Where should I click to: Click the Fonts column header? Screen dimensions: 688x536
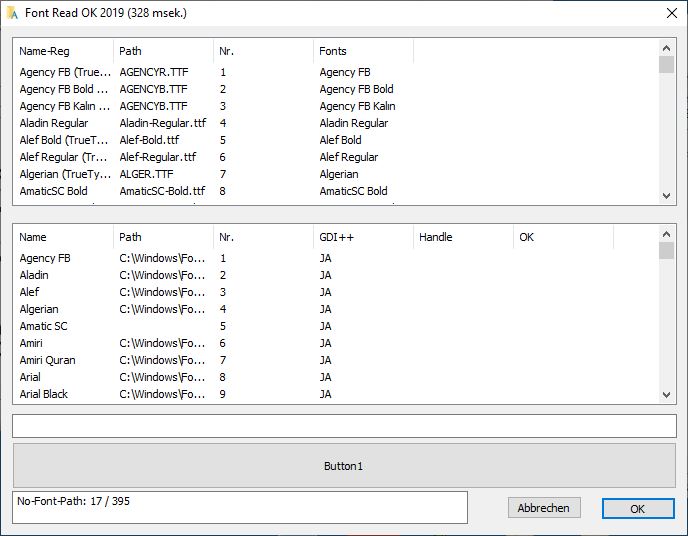click(363, 51)
